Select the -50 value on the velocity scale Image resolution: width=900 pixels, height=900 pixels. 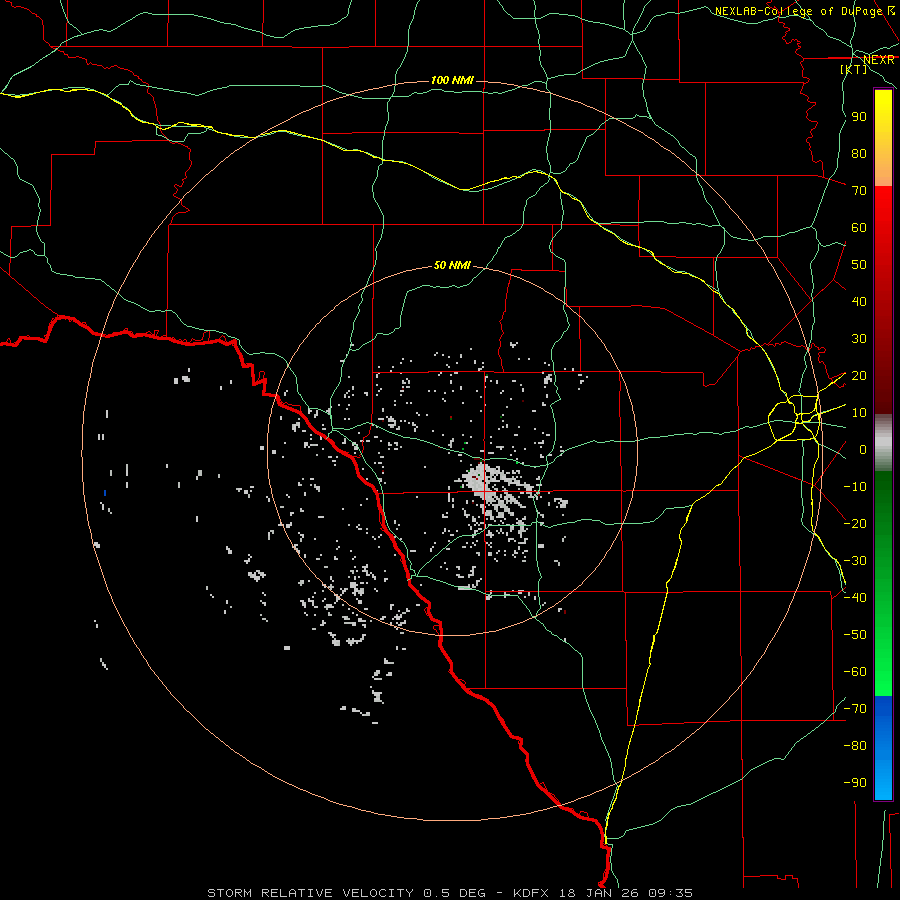(855, 634)
